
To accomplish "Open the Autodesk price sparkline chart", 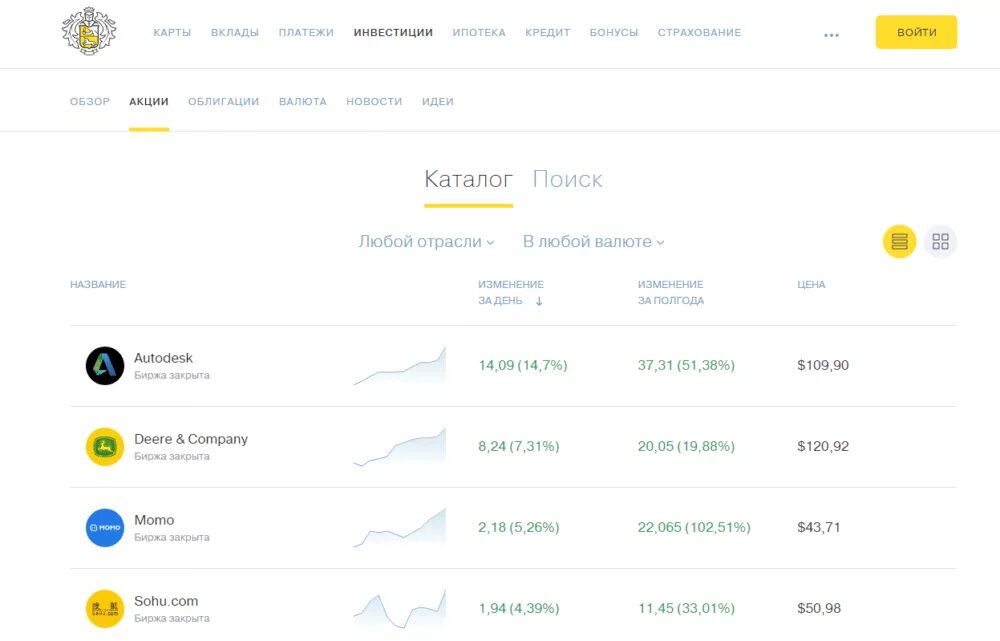I will click(399, 367).
